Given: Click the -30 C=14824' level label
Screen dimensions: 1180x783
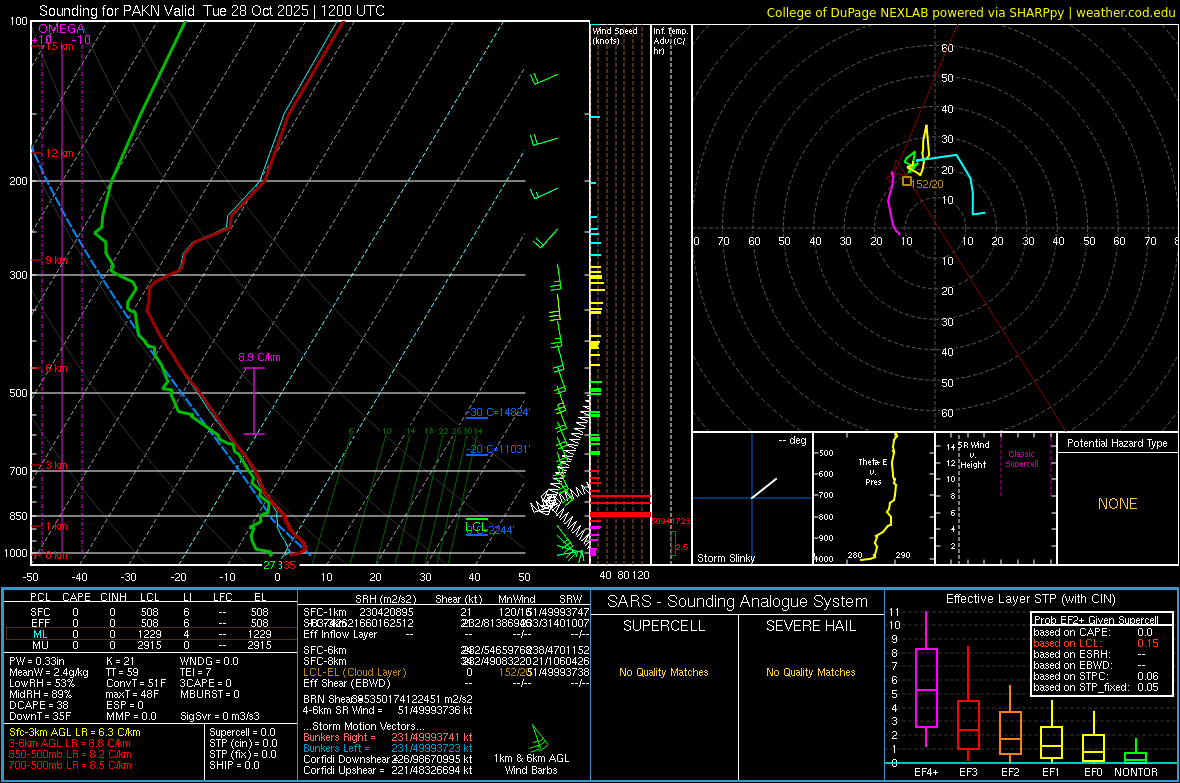Looking at the screenshot, I should click(498, 413).
